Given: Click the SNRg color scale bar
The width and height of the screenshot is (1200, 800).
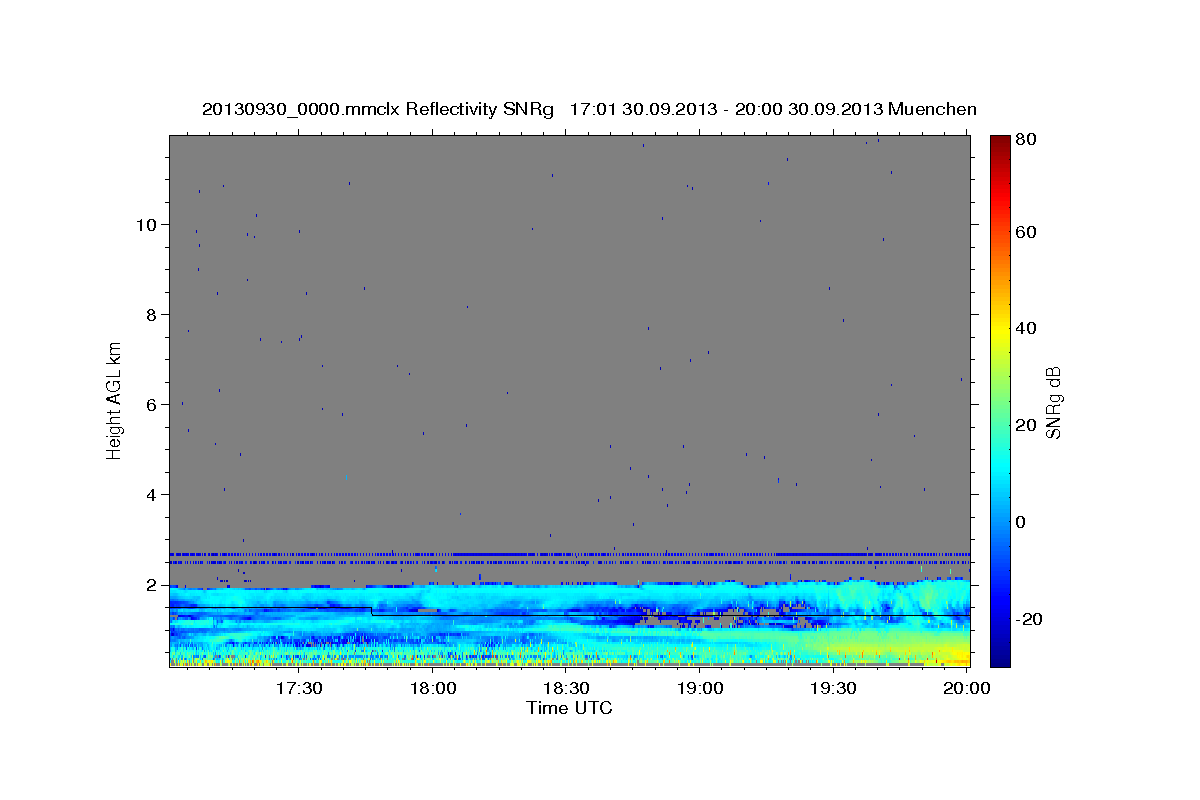Looking at the screenshot, I should pyautogui.click(x=1000, y=400).
